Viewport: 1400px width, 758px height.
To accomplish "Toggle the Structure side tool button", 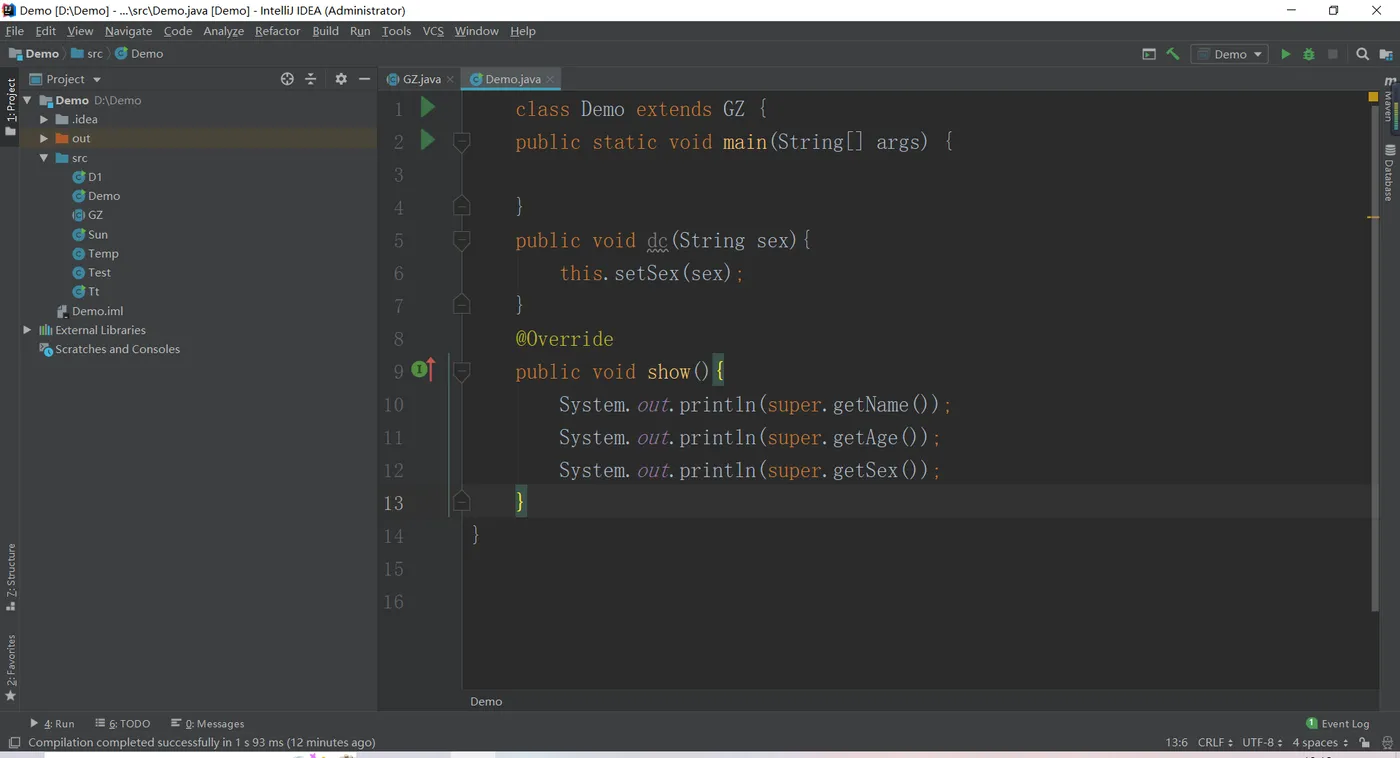I will coord(10,578).
